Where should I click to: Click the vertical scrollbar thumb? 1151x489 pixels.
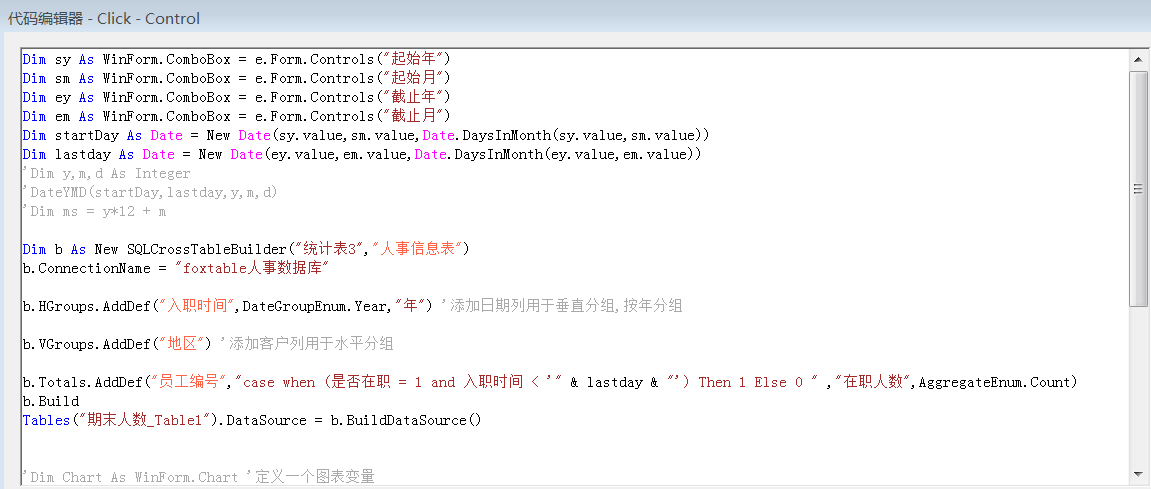(1138, 188)
